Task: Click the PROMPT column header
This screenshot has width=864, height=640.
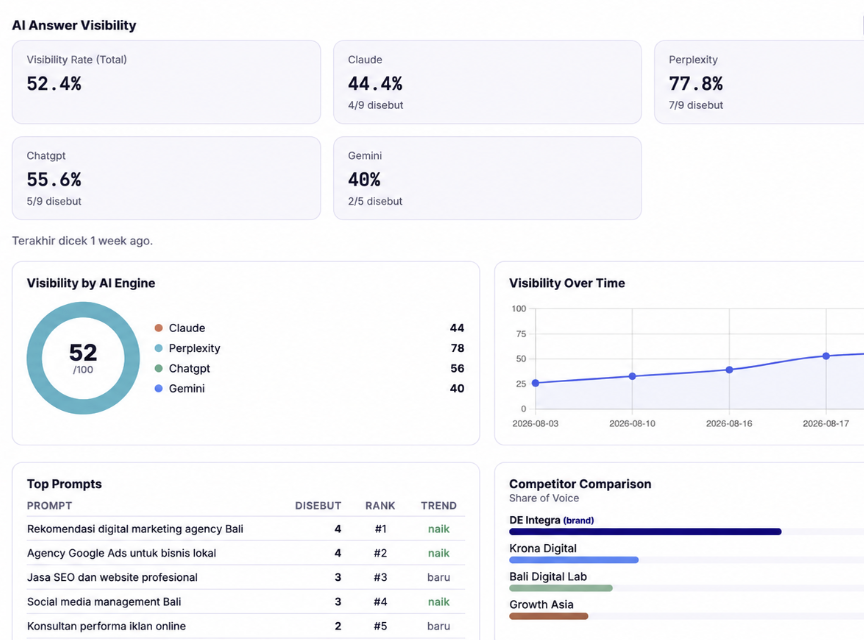Action: coord(50,505)
